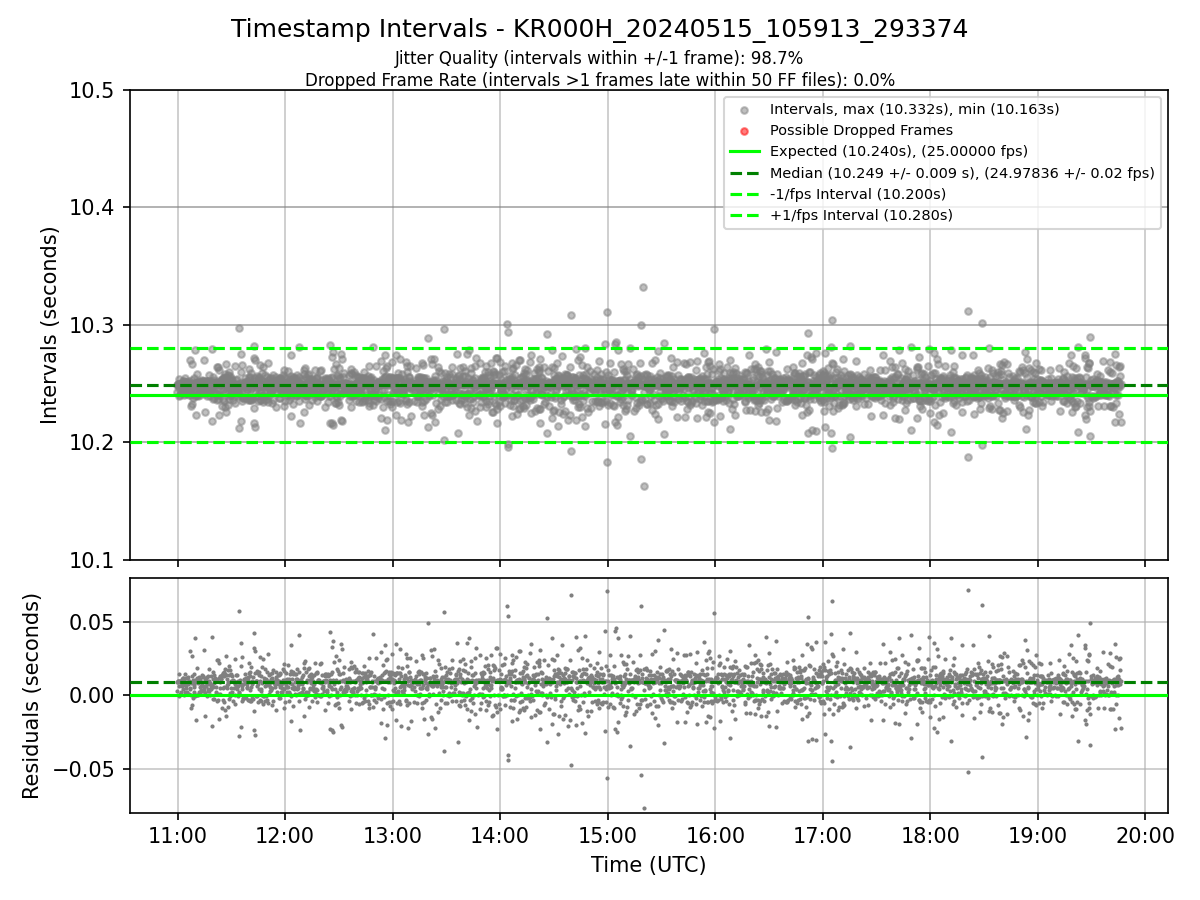Click legend entry 'Median (10.249 +/- 0.009 s)'
1200x900 pixels.
tap(962, 173)
